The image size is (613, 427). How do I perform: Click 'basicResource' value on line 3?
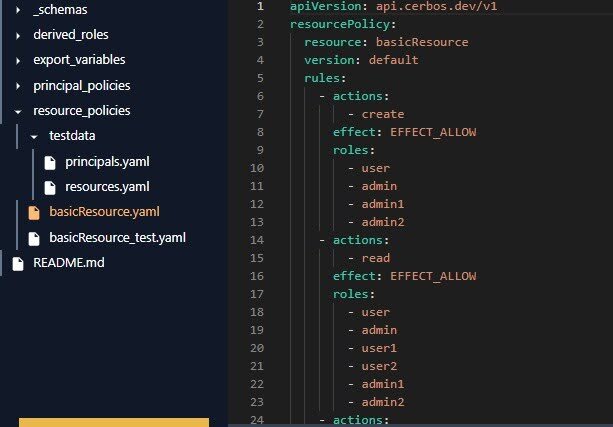(x=422, y=42)
